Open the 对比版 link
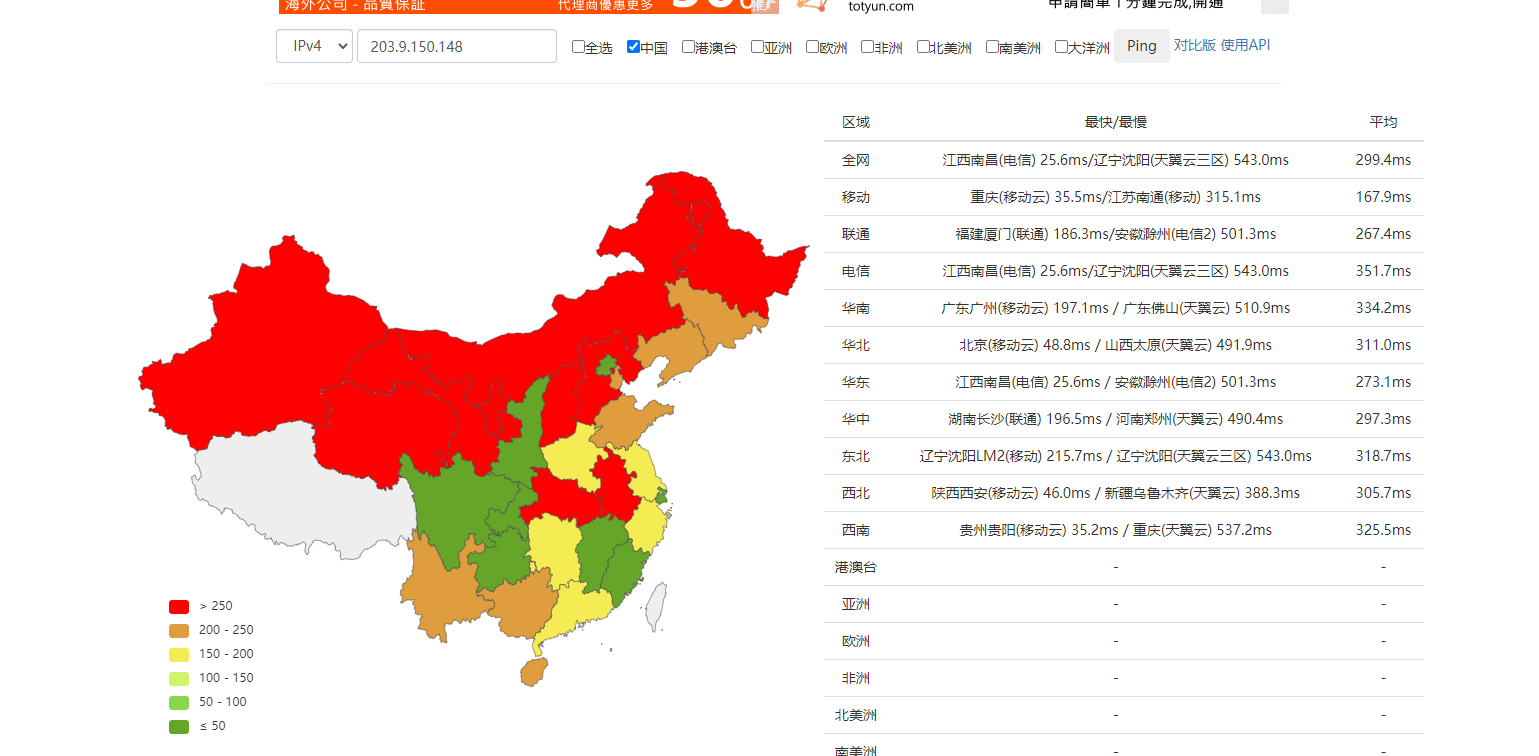 point(1195,45)
